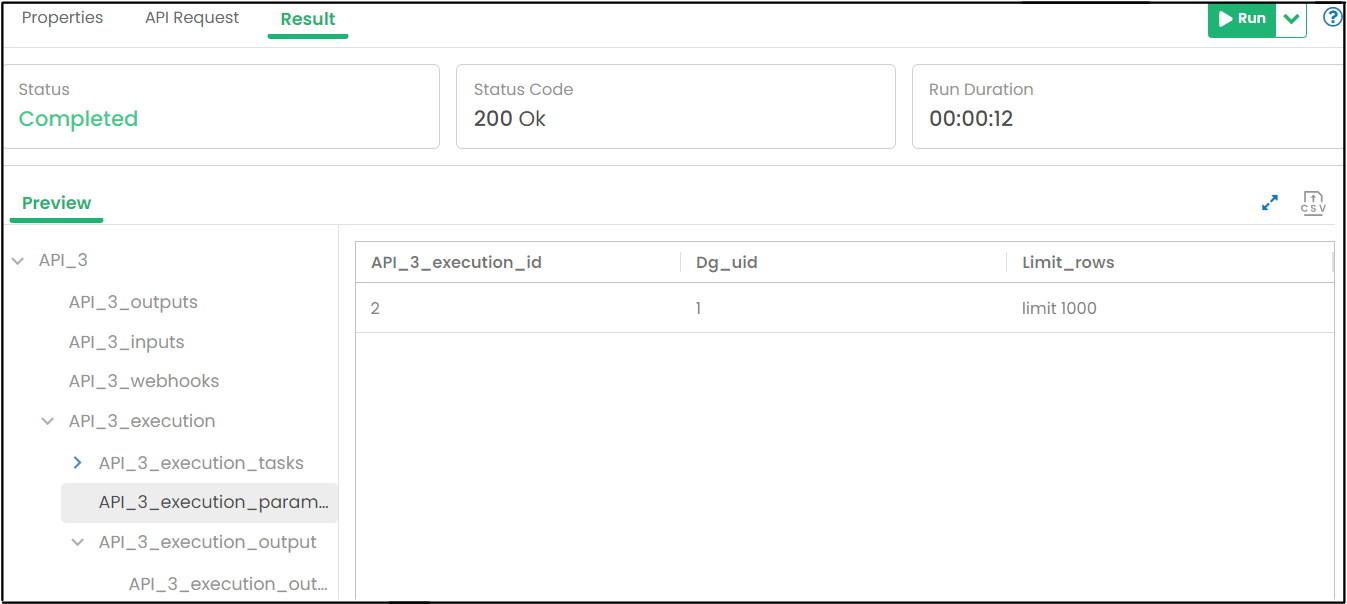The image size is (1347, 604).
Task: Collapse the API_3_execution node chevron
Action: [x=48, y=422]
